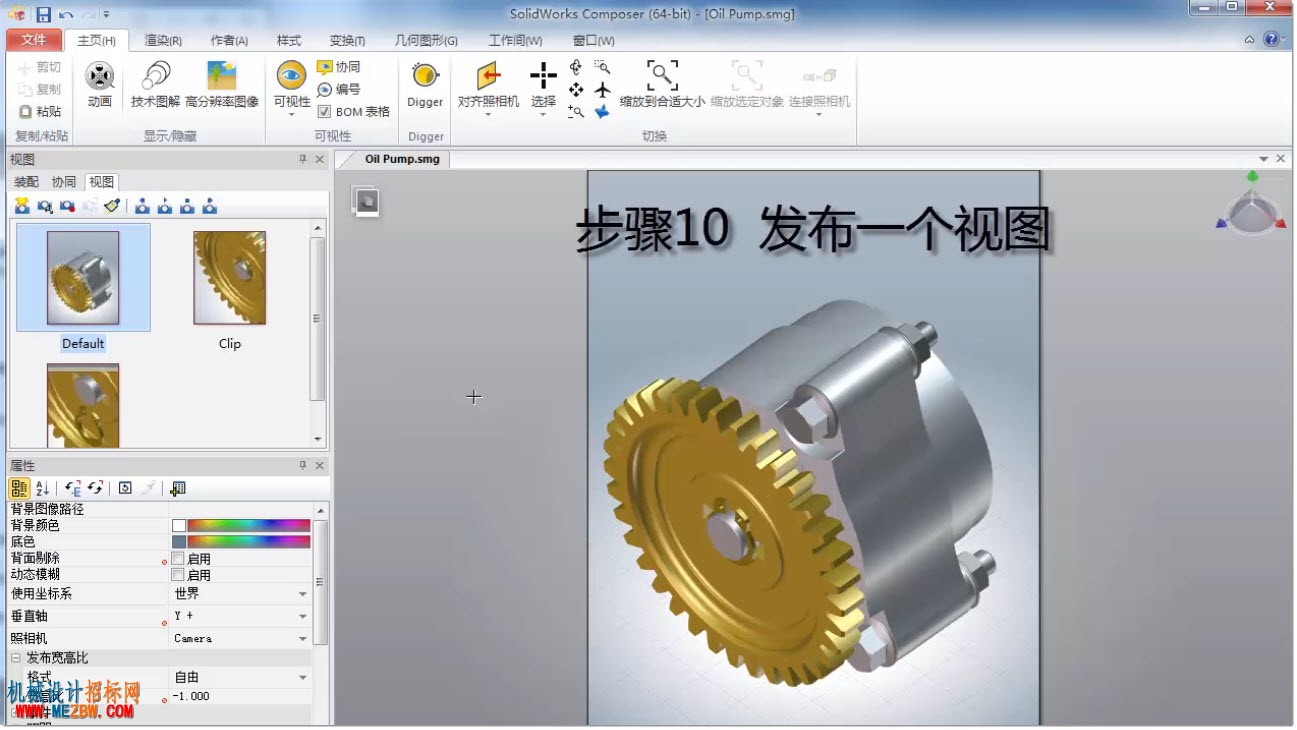
Task: Click the 背景颜色 white color swatch
Action: 178,525
